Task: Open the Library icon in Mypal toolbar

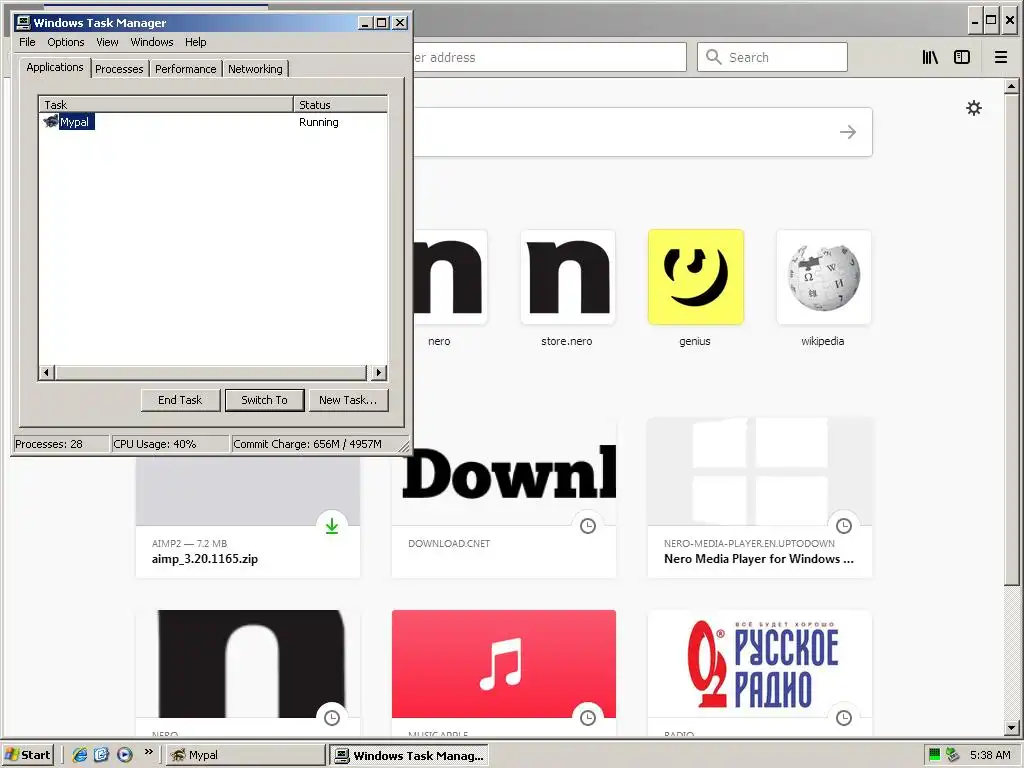Action: pos(930,57)
